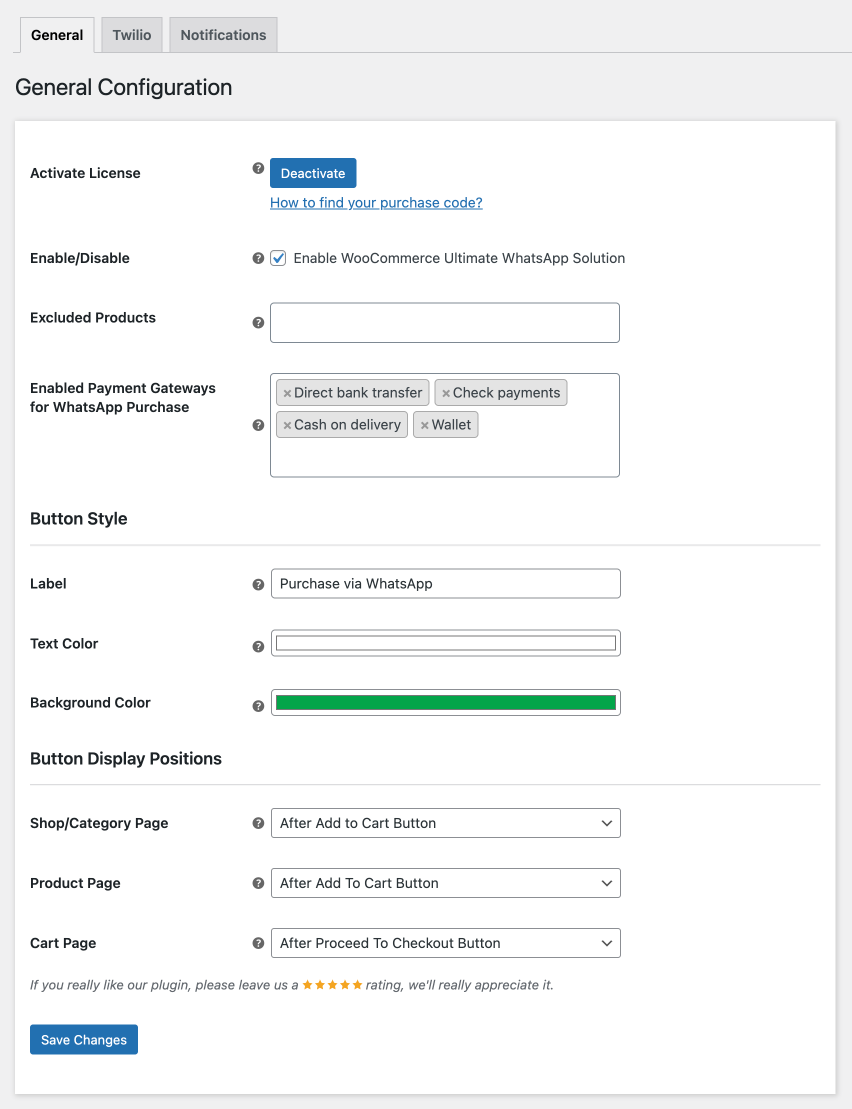Open 'How to find your purchase code?' link

pos(376,203)
